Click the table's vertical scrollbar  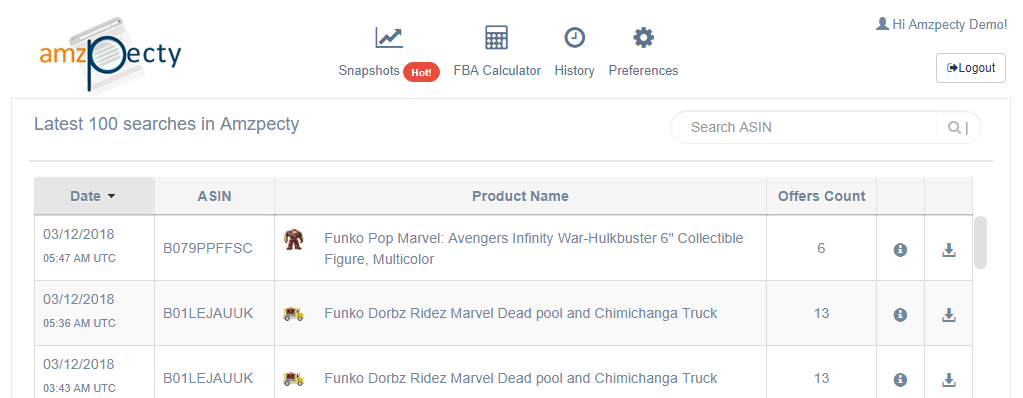[980, 243]
